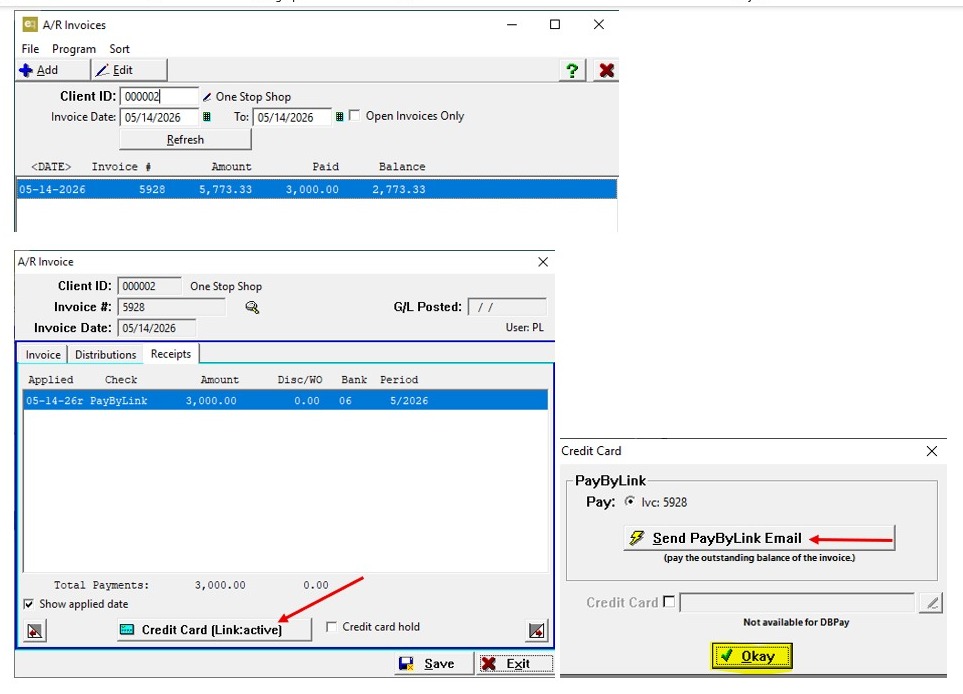
Task: Click the To date input field
Action: [x=292, y=117]
